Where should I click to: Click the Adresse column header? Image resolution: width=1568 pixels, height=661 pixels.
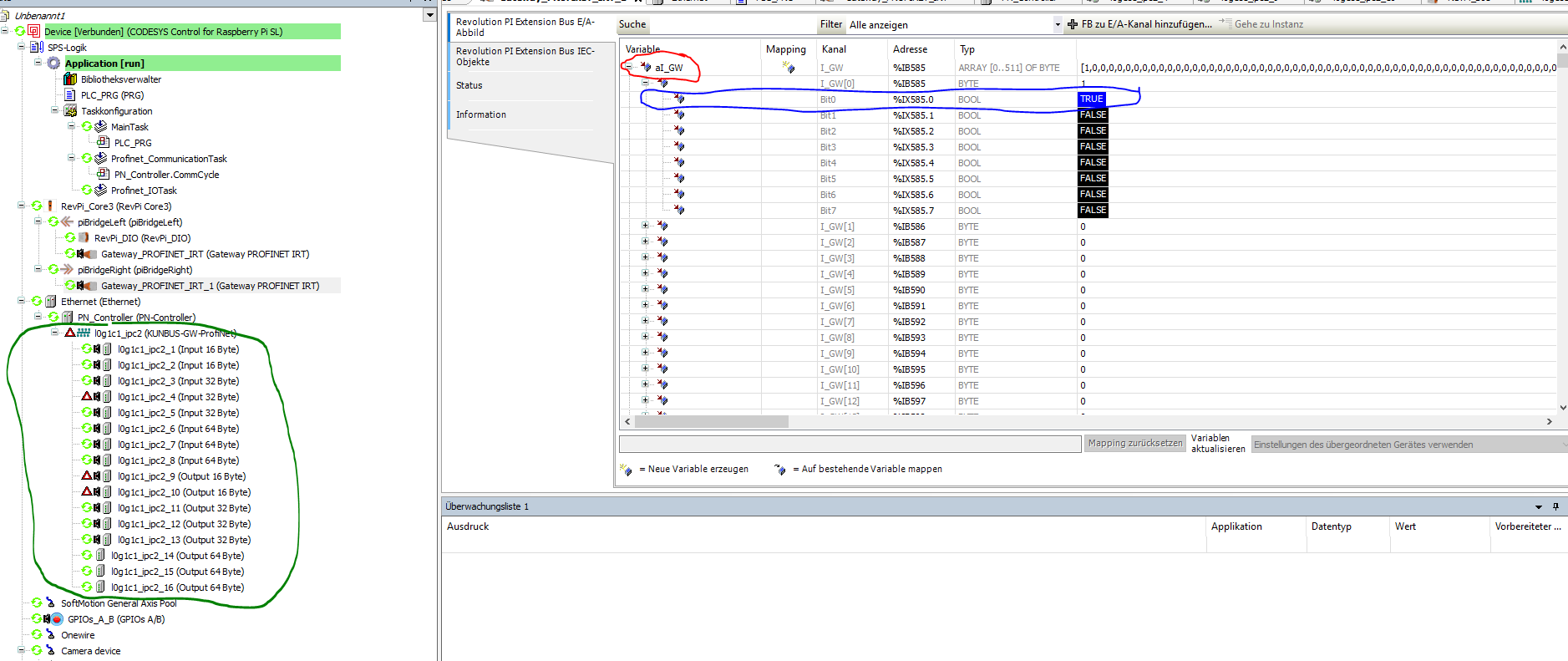[920, 49]
